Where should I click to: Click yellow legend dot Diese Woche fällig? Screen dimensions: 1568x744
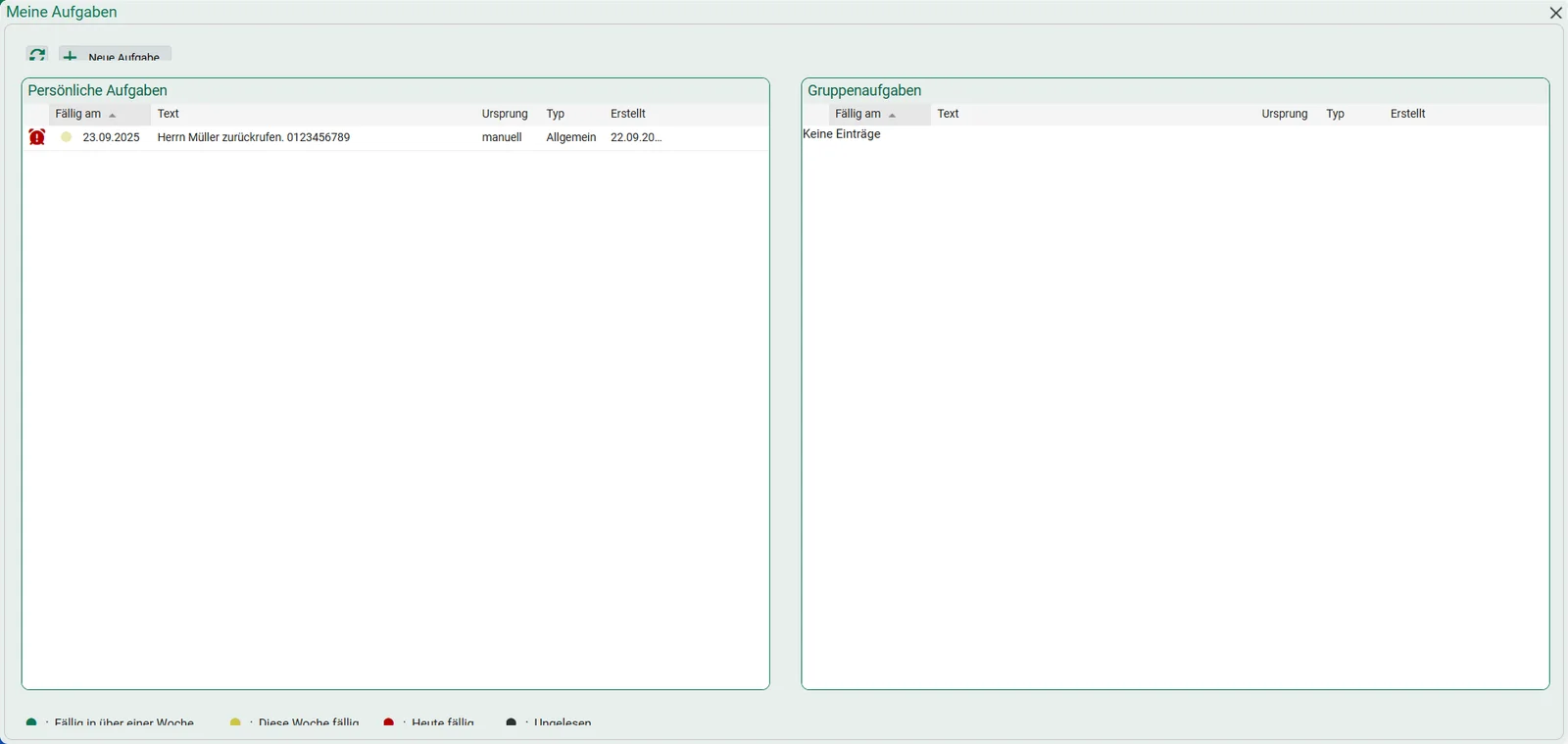pos(235,722)
